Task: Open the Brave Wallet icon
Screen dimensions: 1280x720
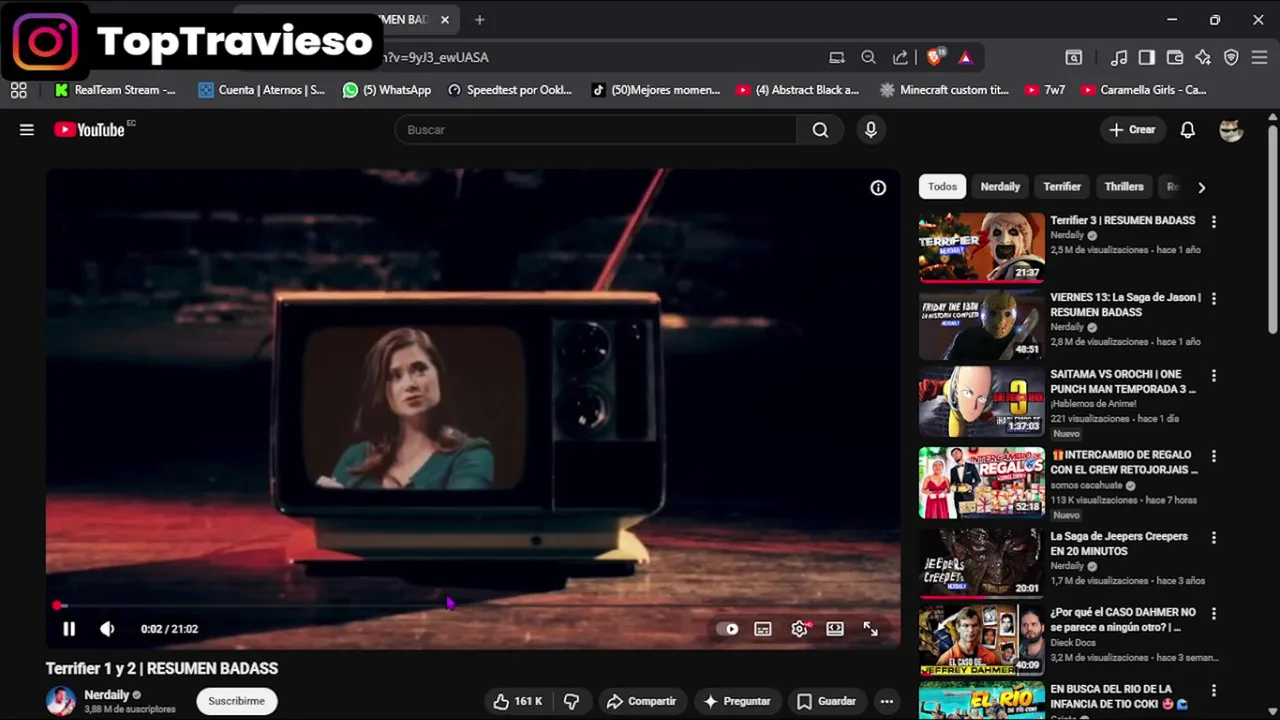Action: (1175, 58)
